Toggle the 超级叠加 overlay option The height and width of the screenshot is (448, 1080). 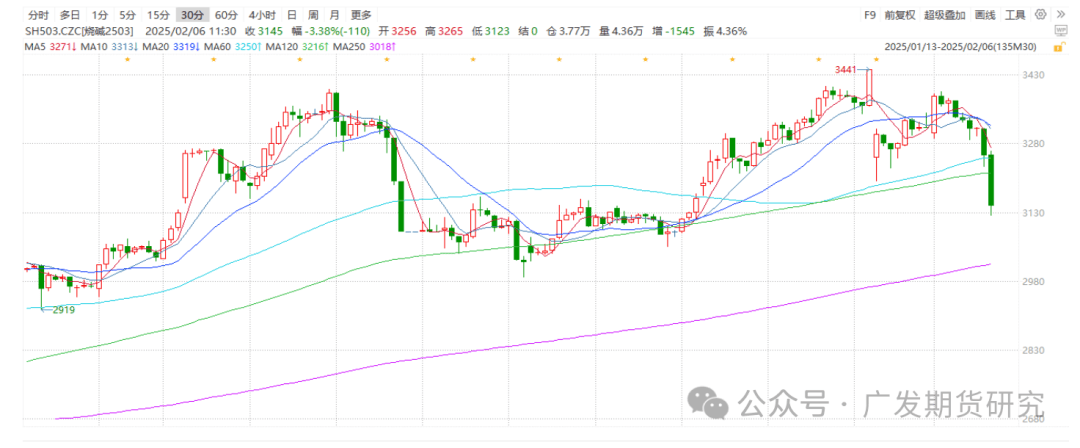945,15
